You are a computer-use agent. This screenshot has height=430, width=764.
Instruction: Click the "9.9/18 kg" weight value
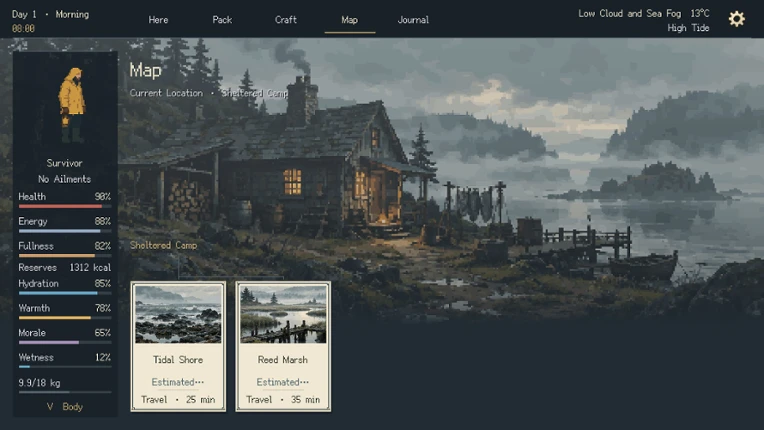39,383
